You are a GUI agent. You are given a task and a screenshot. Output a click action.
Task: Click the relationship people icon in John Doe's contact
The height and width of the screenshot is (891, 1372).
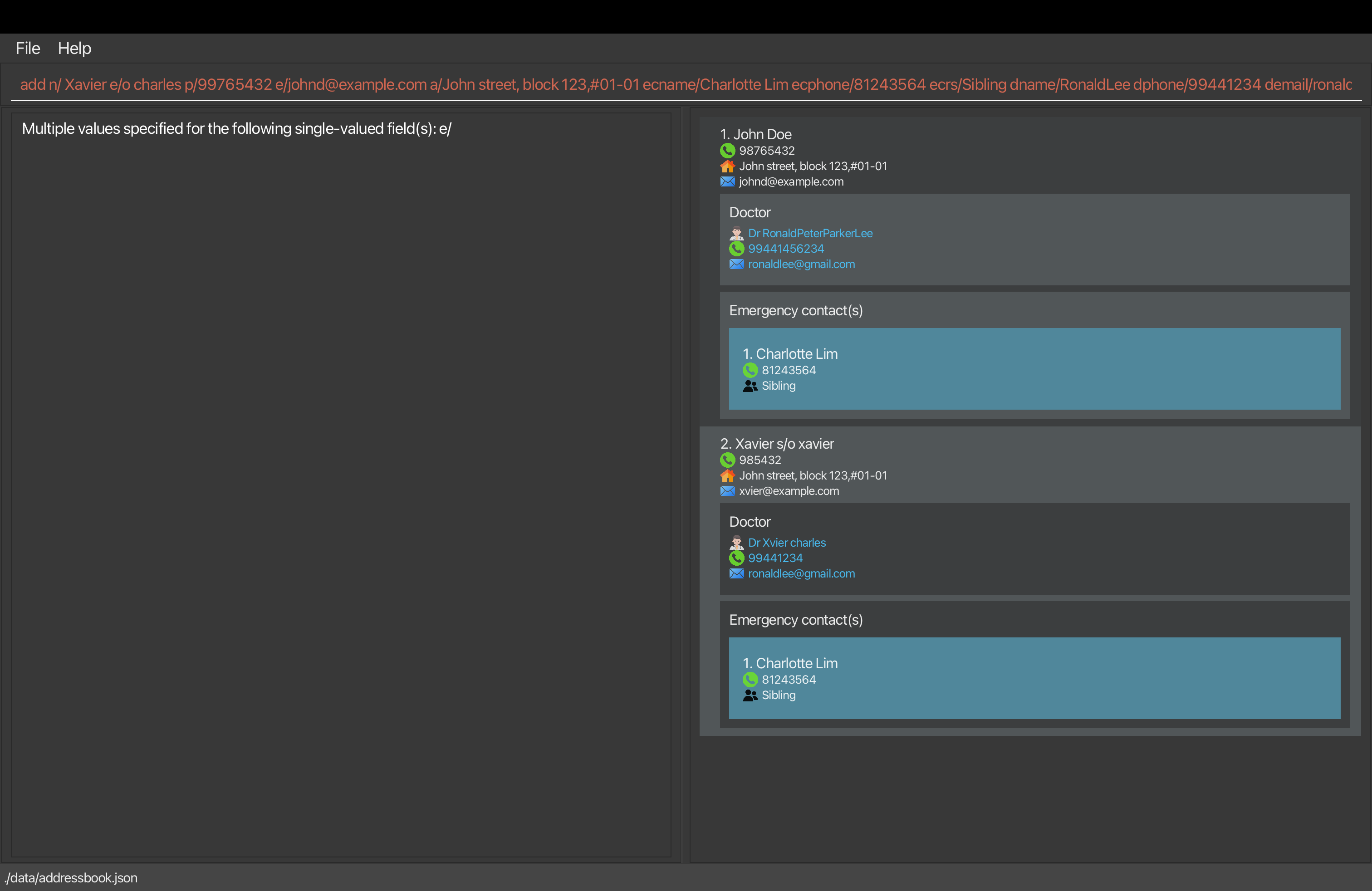750,386
